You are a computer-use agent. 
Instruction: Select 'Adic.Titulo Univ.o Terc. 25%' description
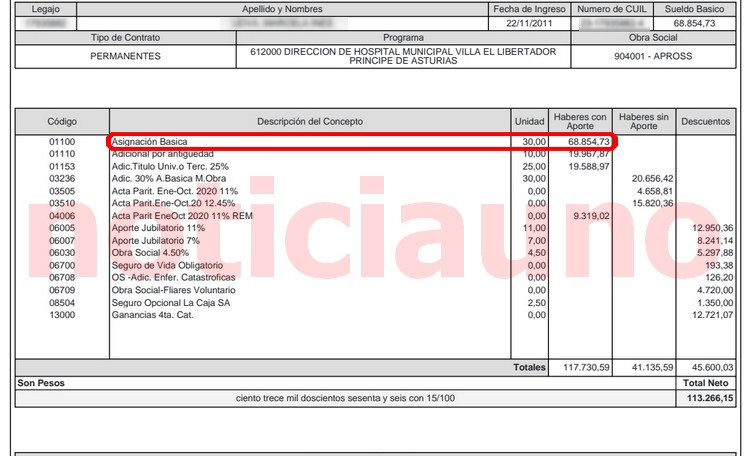[x=170, y=167]
